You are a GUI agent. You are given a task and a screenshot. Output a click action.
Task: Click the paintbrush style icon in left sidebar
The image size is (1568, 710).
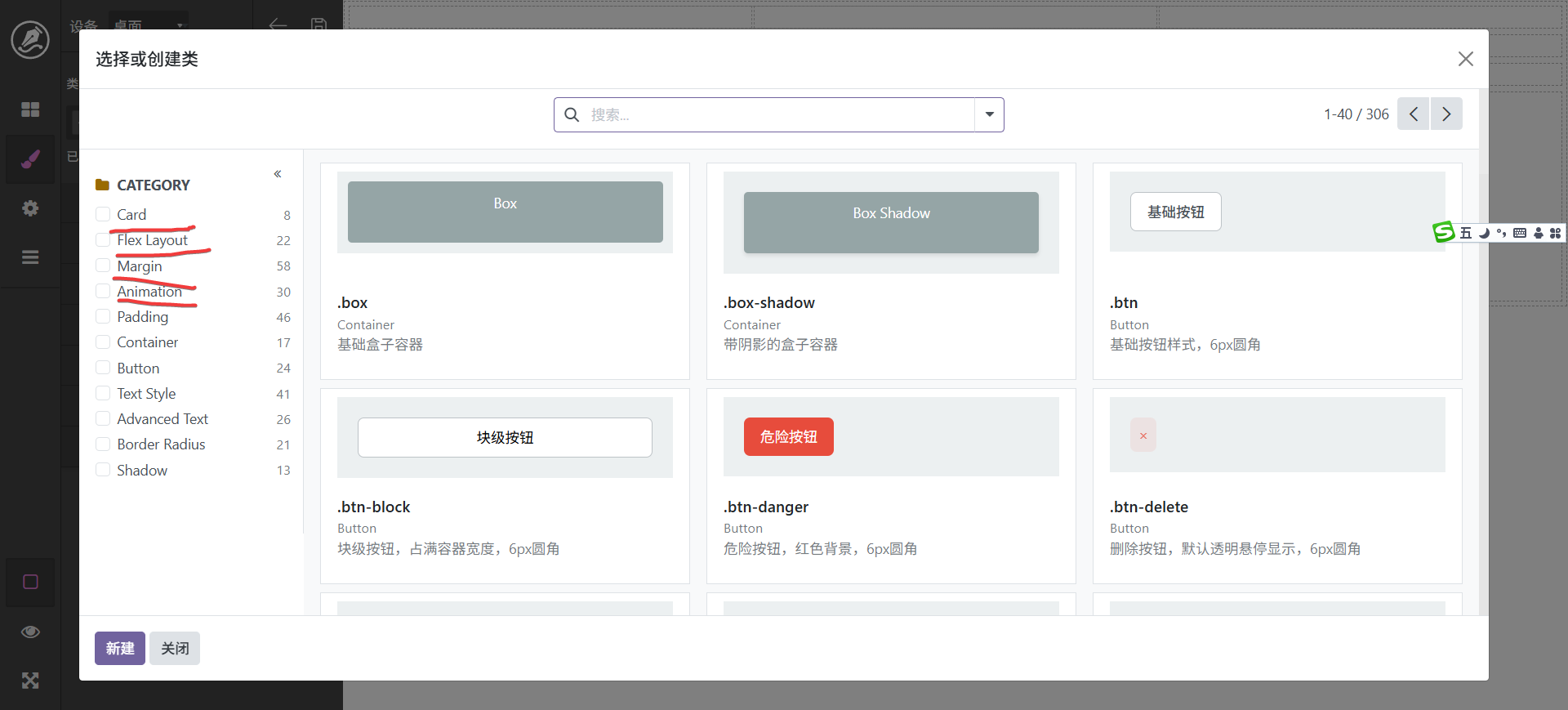[x=30, y=159]
